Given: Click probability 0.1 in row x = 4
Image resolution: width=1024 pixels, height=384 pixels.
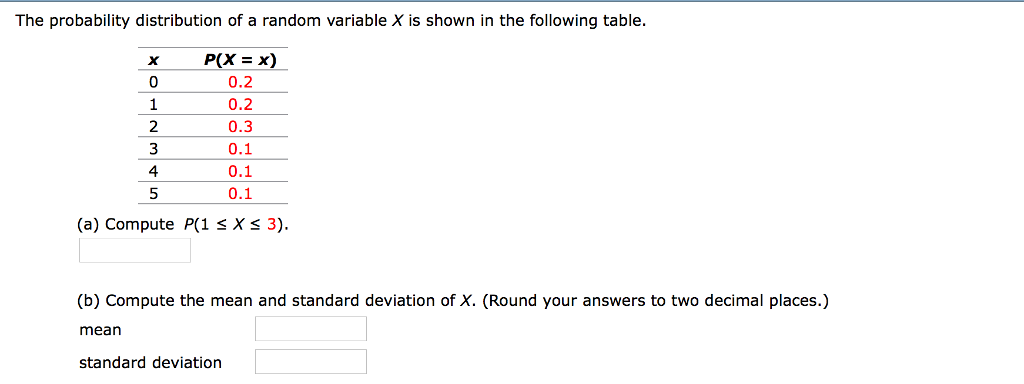Looking at the screenshot, I should pyautogui.click(x=240, y=171).
